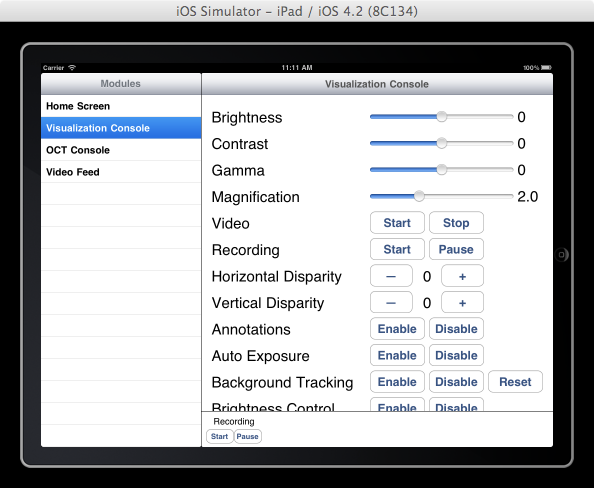The width and height of the screenshot is (594, 488).
Task: Click the battery status icon
Action: [546, 67]
